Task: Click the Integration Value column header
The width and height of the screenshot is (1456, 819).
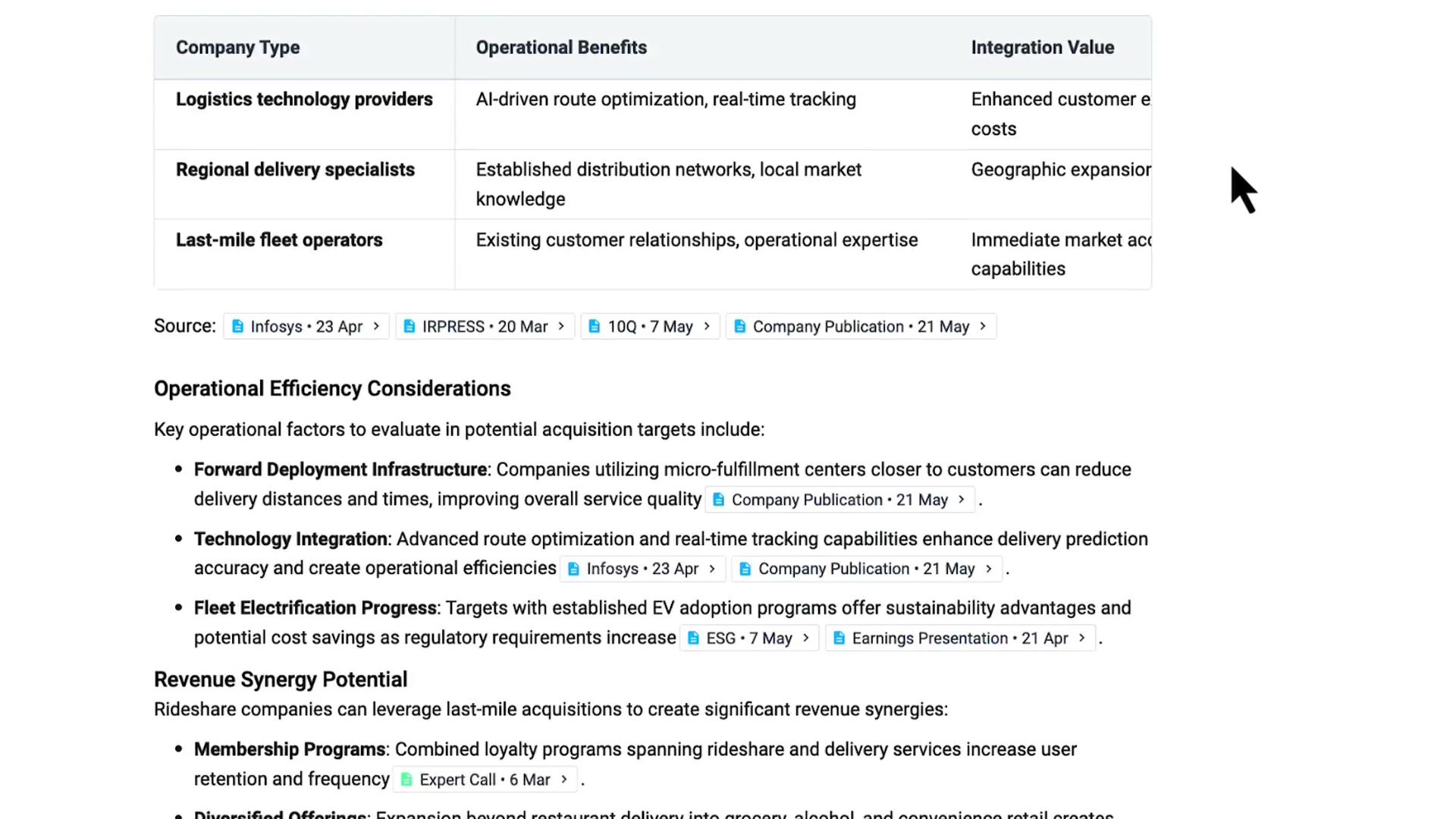Action: [1043, 48]
